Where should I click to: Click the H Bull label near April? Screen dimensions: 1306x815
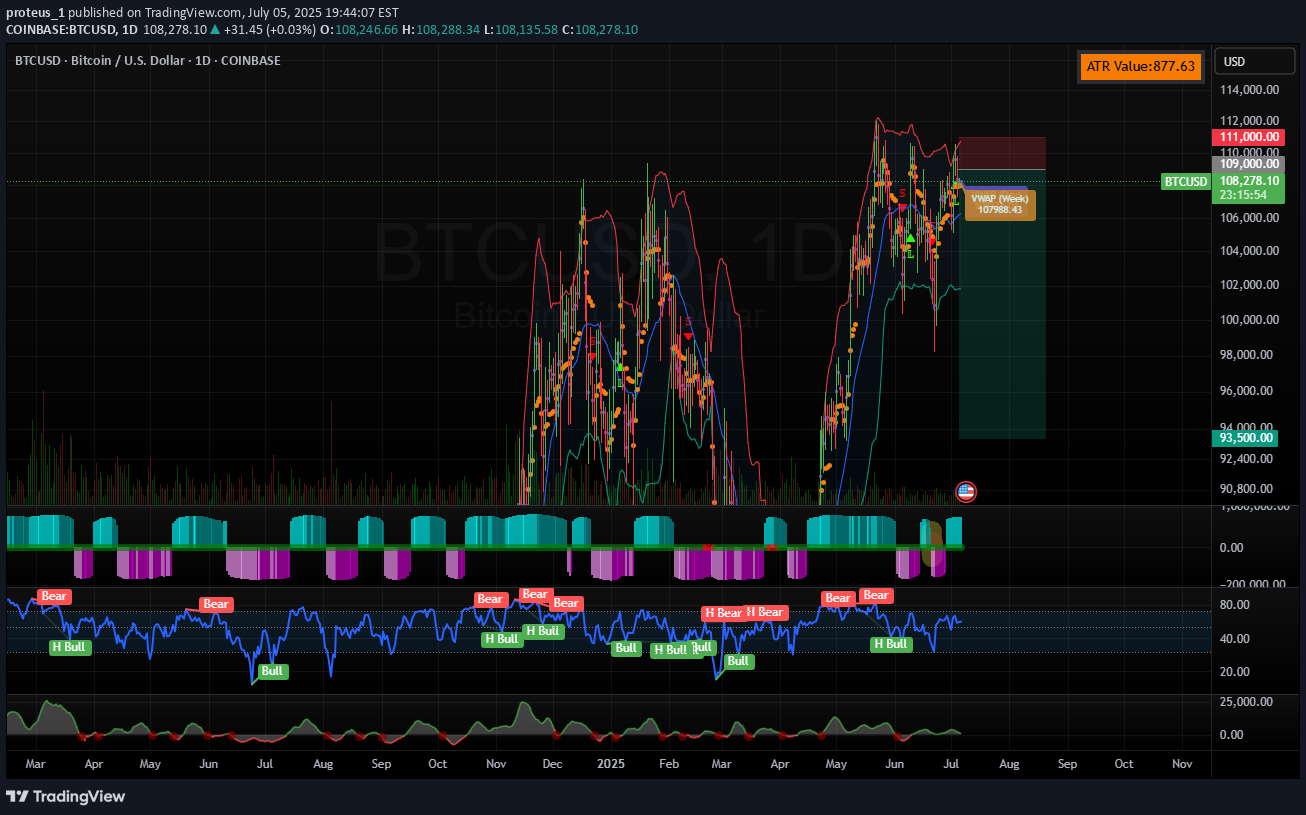pos(70,647)
